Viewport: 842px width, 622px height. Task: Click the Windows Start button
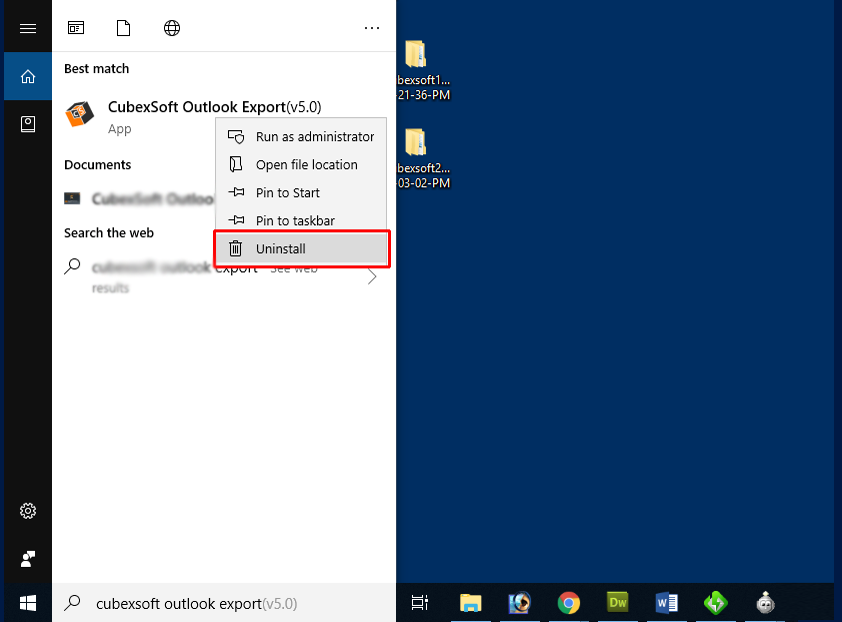coord(28,603)
